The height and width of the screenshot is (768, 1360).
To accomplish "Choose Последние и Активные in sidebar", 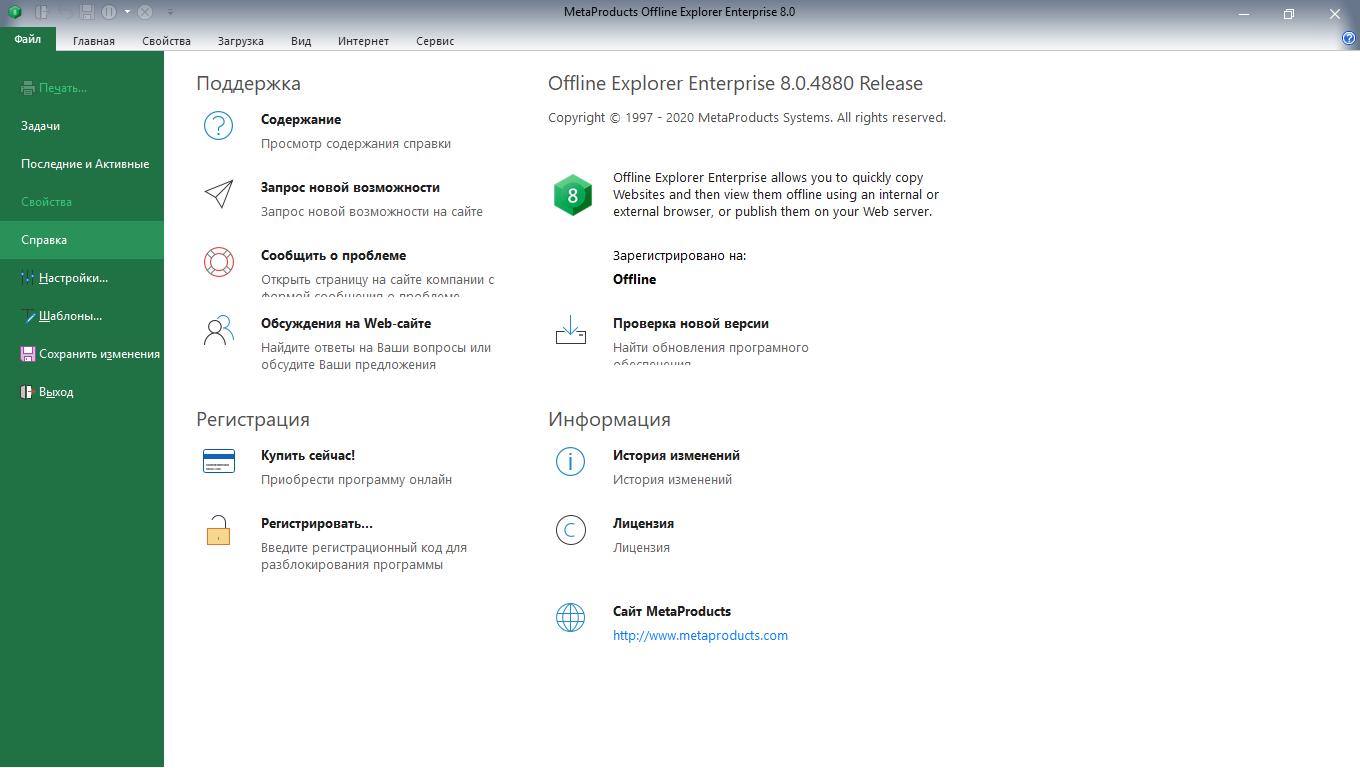I will [x=85, y=164].
